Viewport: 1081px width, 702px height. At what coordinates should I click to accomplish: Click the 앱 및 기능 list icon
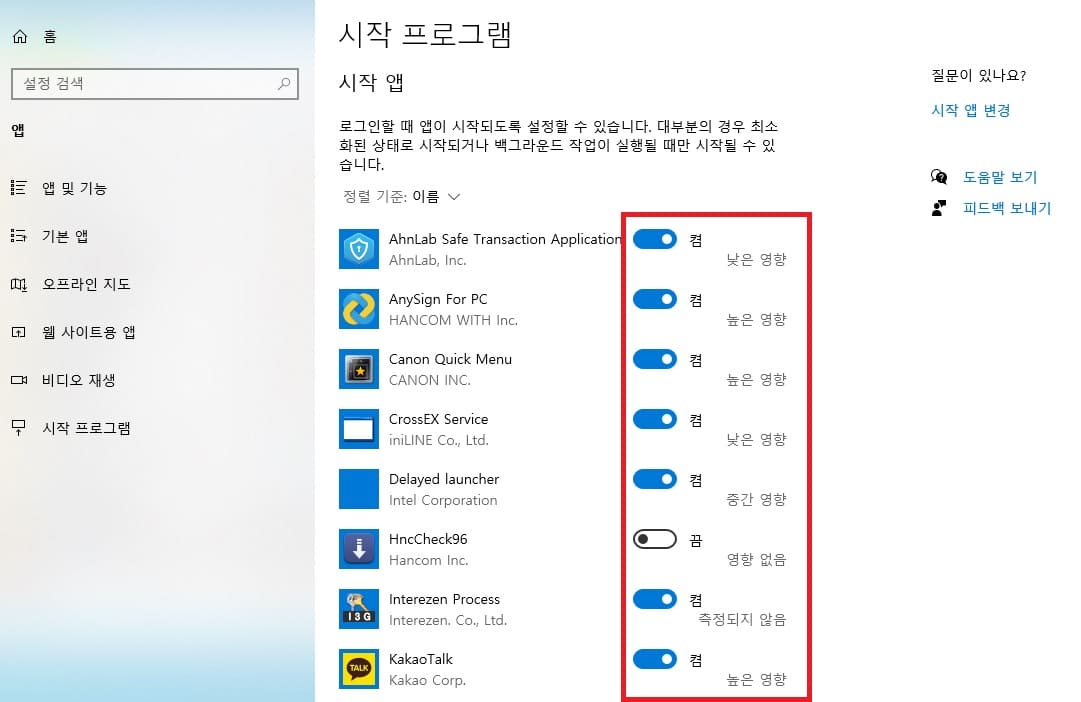pos(19,188)
